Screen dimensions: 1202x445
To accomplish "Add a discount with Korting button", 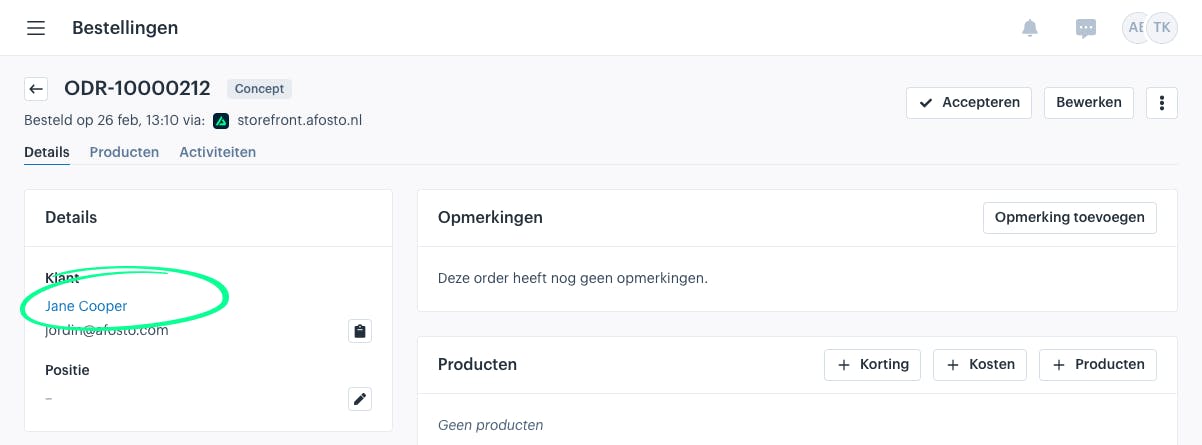I will tap(872, 365).
